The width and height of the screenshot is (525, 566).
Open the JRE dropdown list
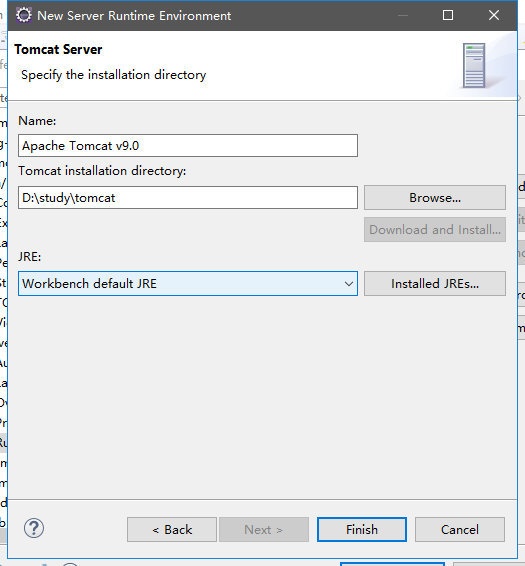click(188, 284)
